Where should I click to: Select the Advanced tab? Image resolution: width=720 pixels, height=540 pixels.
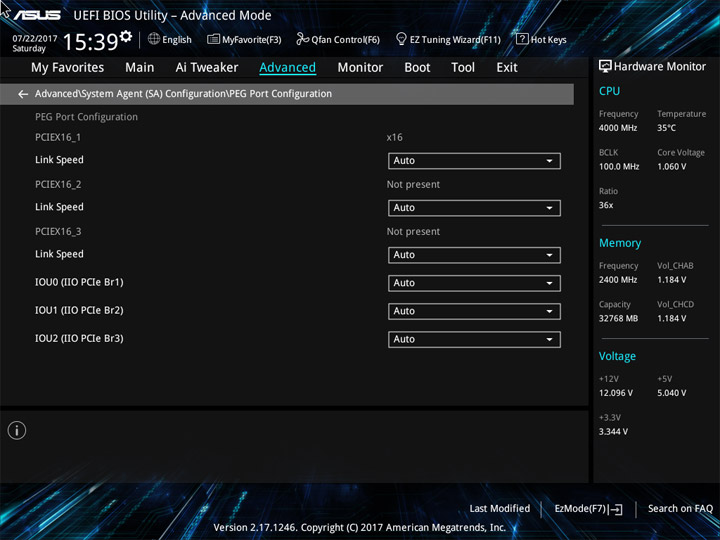click(287, 68)
